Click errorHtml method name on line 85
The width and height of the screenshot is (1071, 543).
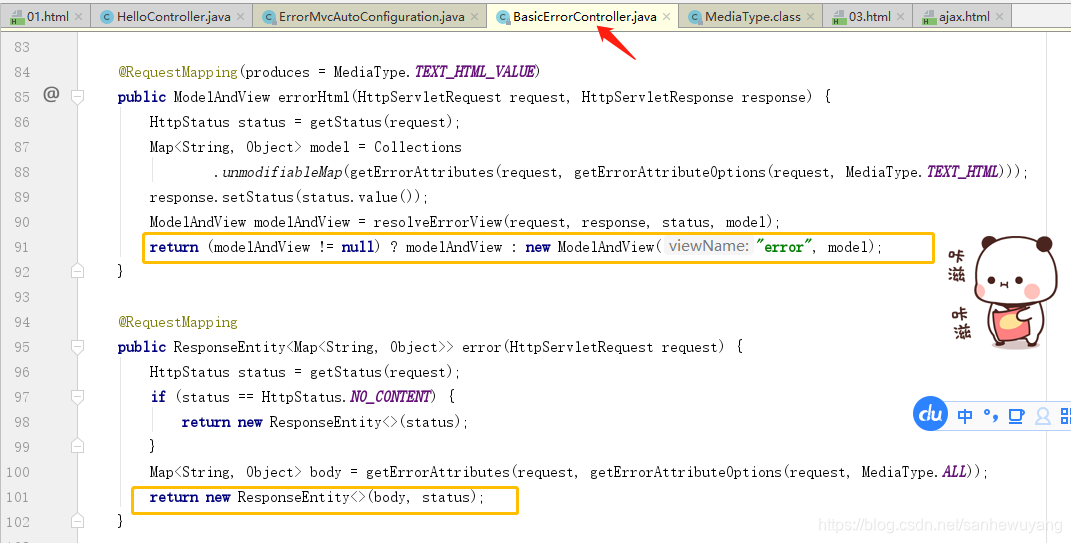314,97
